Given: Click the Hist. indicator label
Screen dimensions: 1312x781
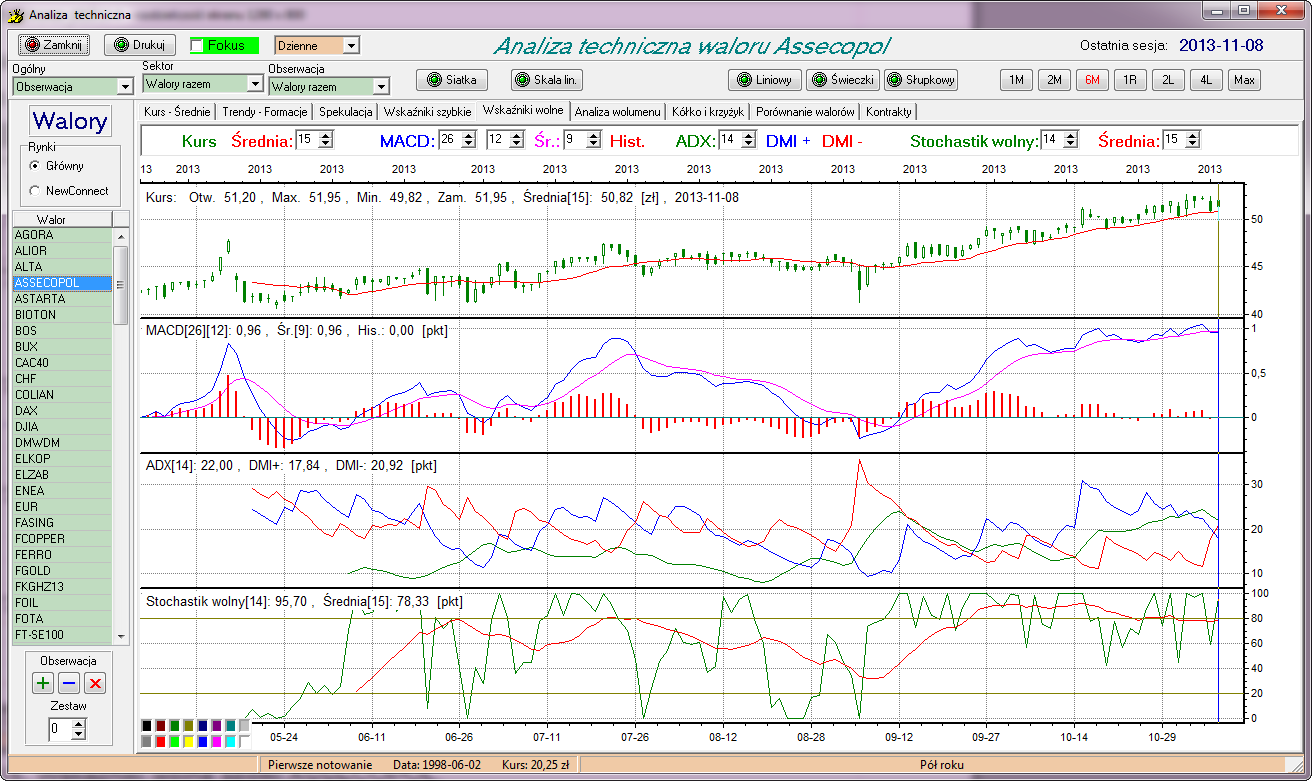Looking at the screenshot, I should (x=627, y=141).
